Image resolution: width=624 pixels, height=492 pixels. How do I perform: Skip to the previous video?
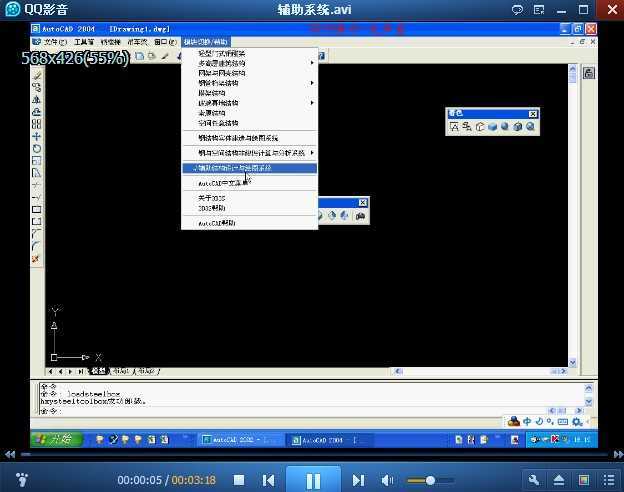point(269,480)
